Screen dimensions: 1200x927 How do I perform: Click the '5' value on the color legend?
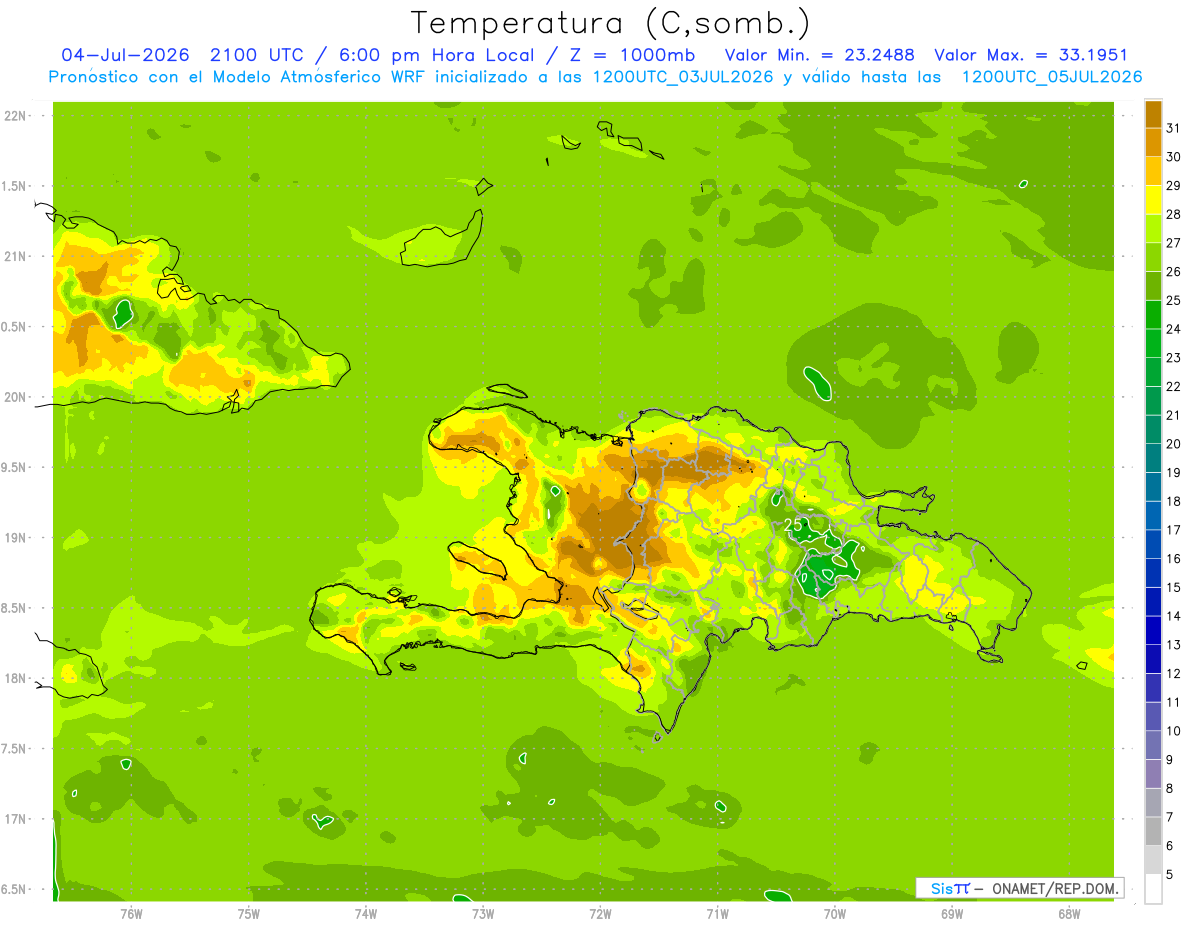click(x=1170, y=874)
